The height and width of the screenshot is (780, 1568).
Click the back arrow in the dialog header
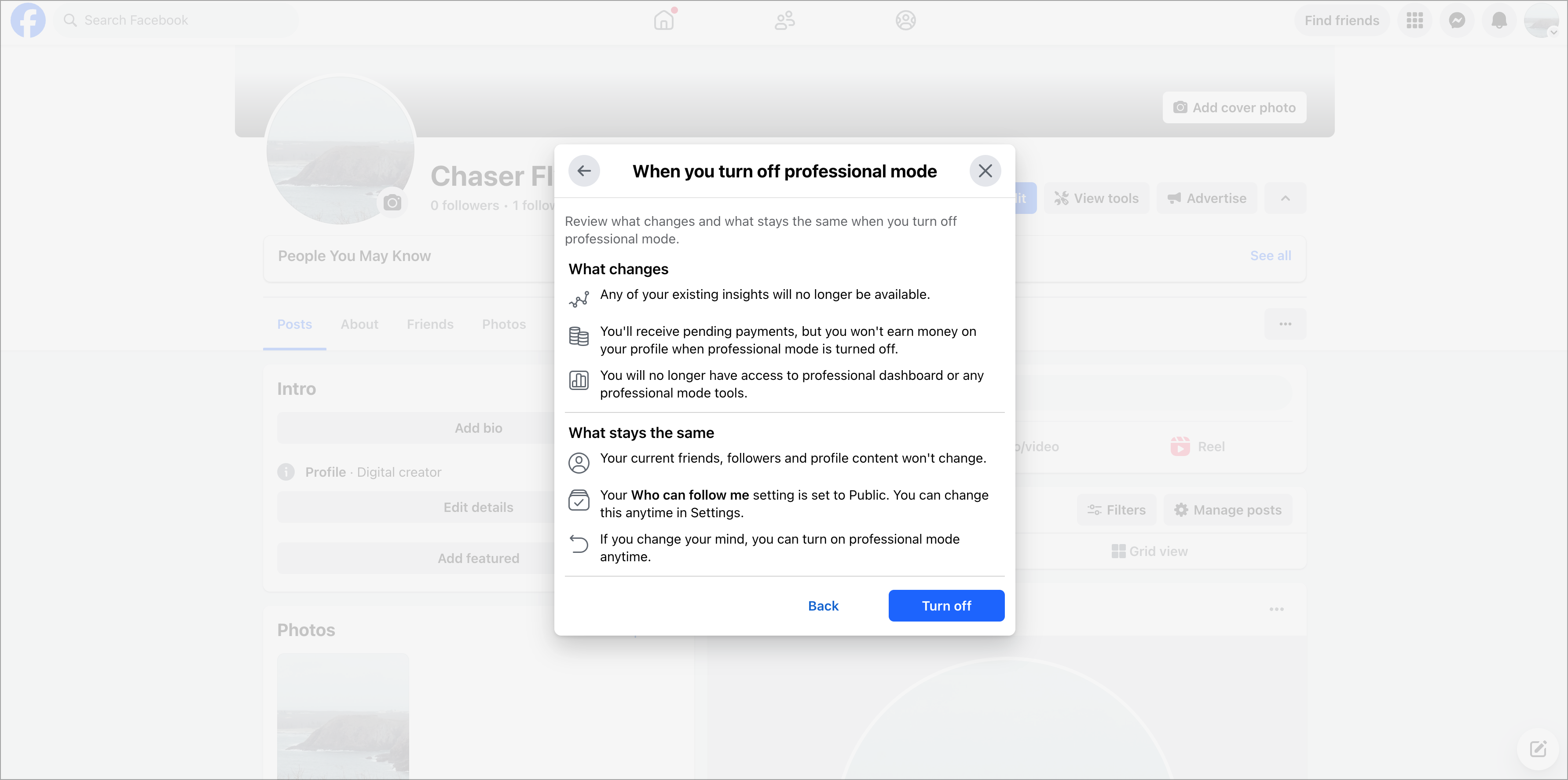pos(584,171)
